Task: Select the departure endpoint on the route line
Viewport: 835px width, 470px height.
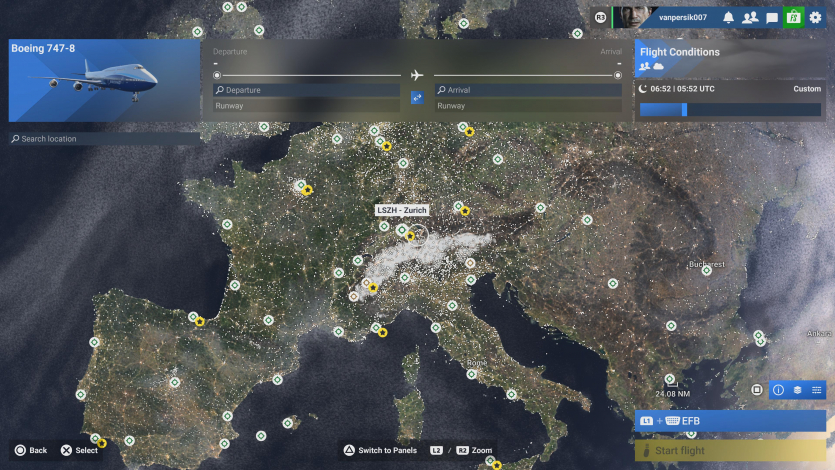Action: pyautogui.click(x=217, y=75)
